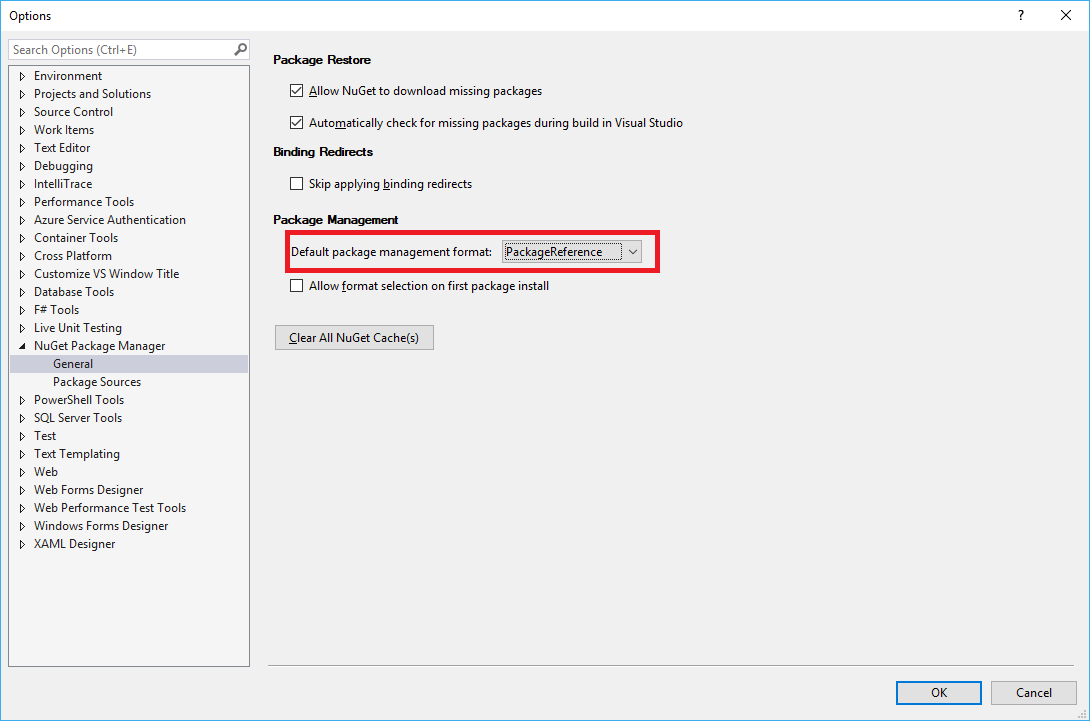Click the search magnifier icon in Search Options
The height and width of the screenshot is (721, 1090).
pos(240,49)
